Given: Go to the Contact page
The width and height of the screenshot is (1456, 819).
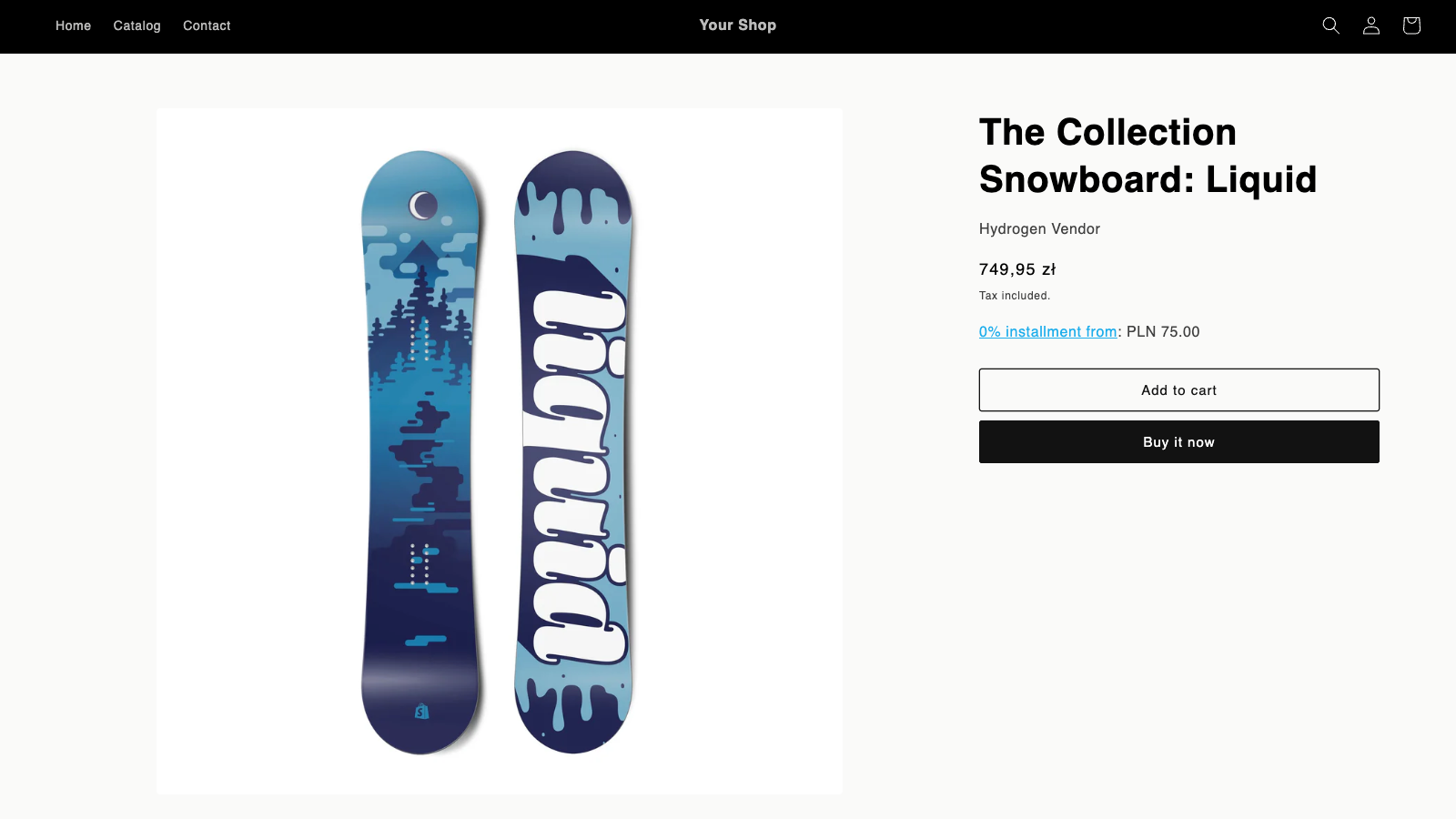Looking at the screenshot, I should point(207,25).
